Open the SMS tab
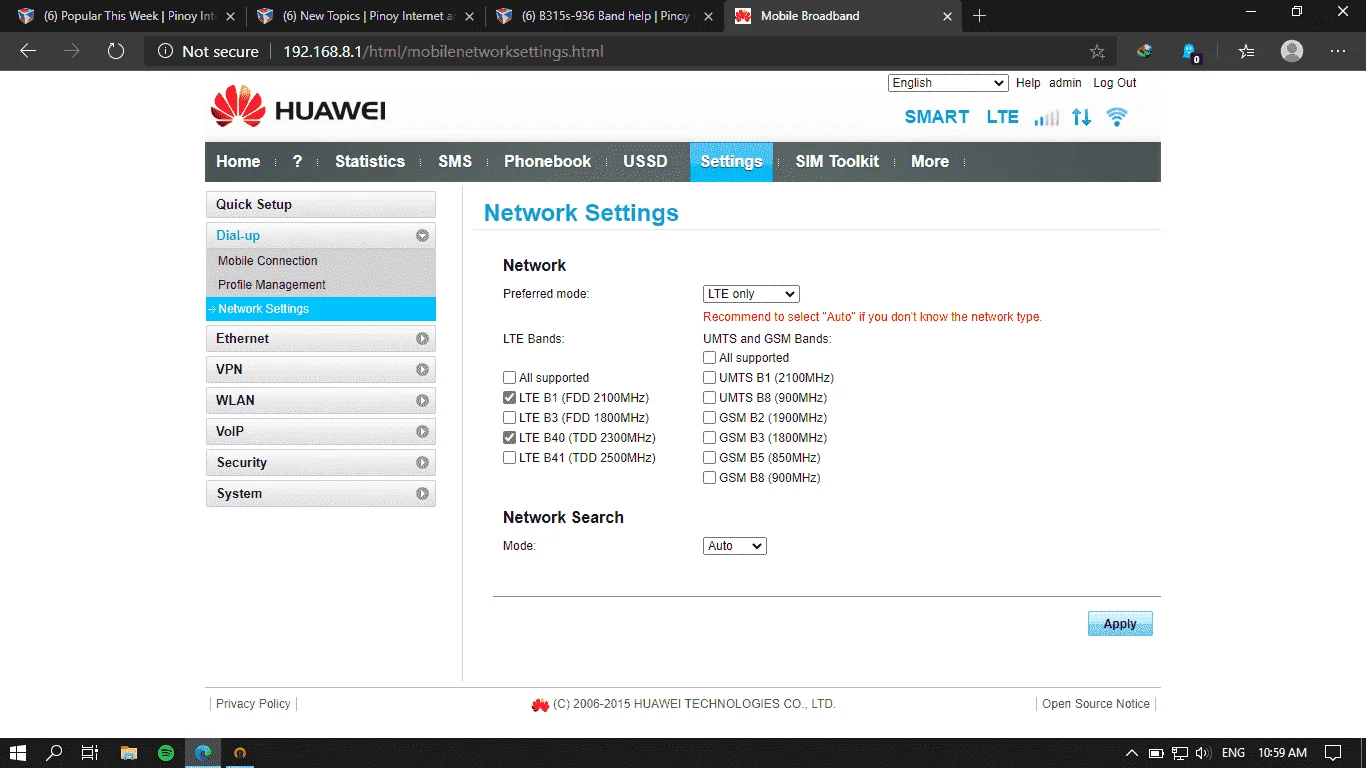 455,161
